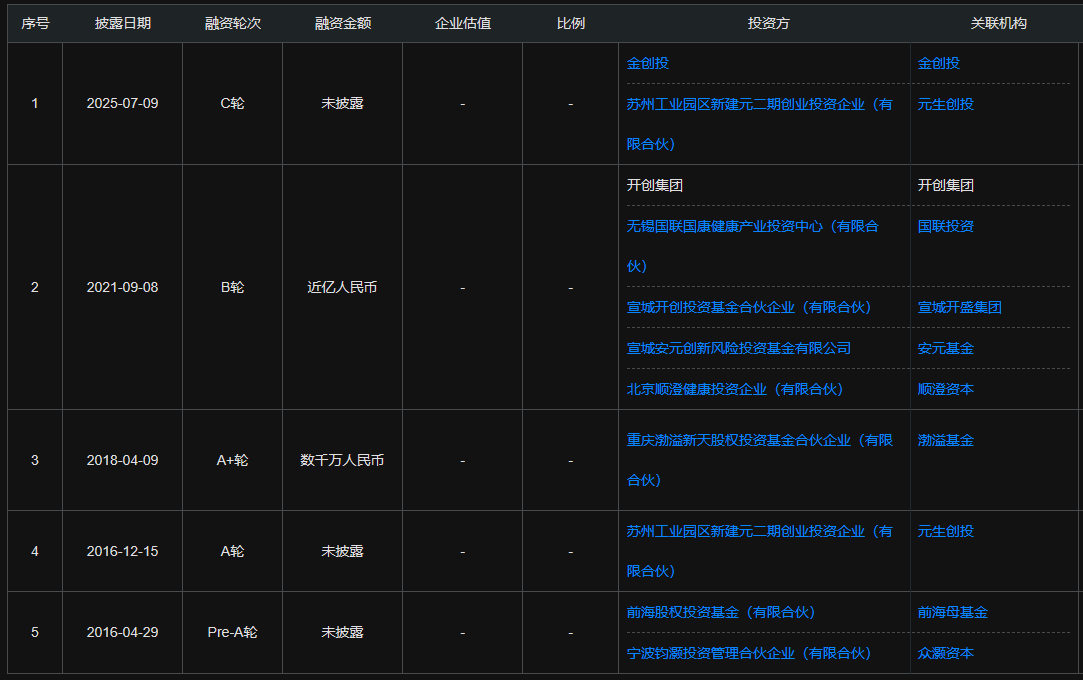
Task: Click sequence number 3 in the A+轮 row
Action: click(35, 460)
